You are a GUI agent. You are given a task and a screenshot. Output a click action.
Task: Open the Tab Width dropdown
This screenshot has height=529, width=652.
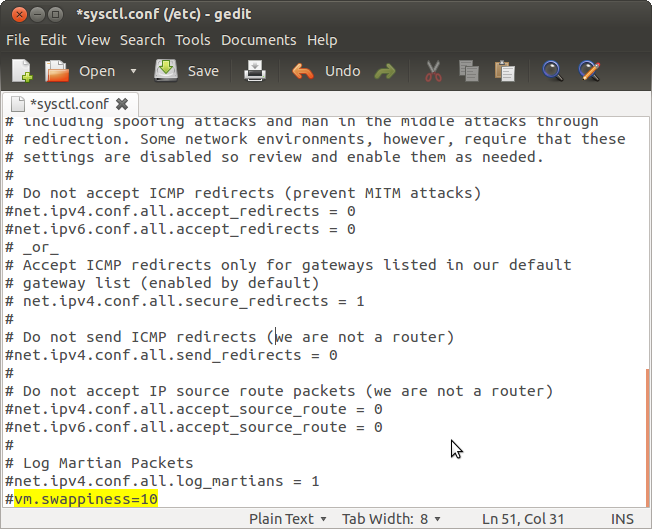click(x=392, y=518)
